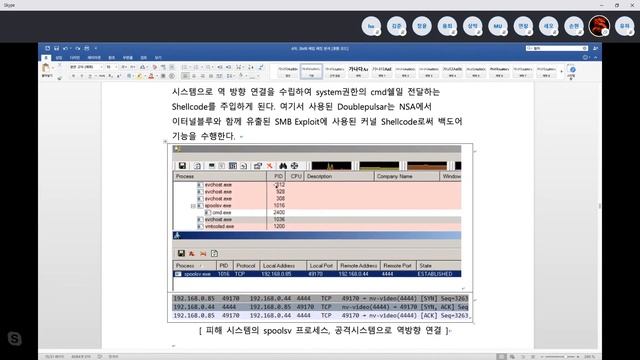Click the Text Effects icon beside superscript
The image size is (640, 360).
point(129,76)
